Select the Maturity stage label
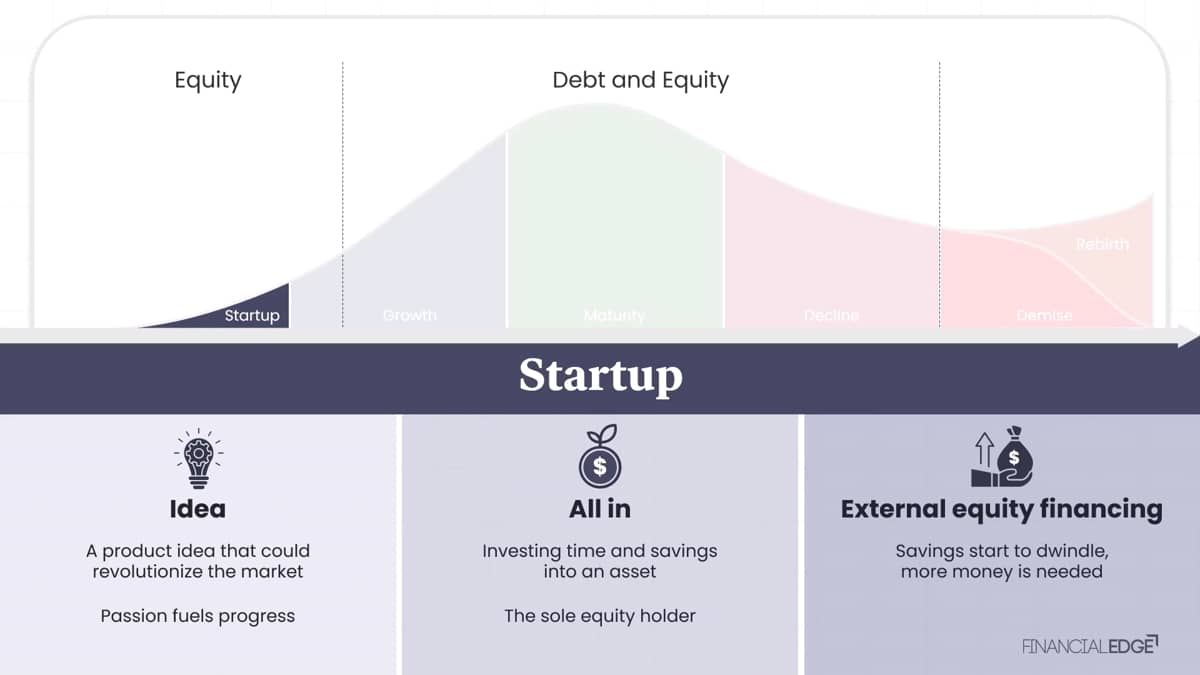 click(x=614, y=315)
